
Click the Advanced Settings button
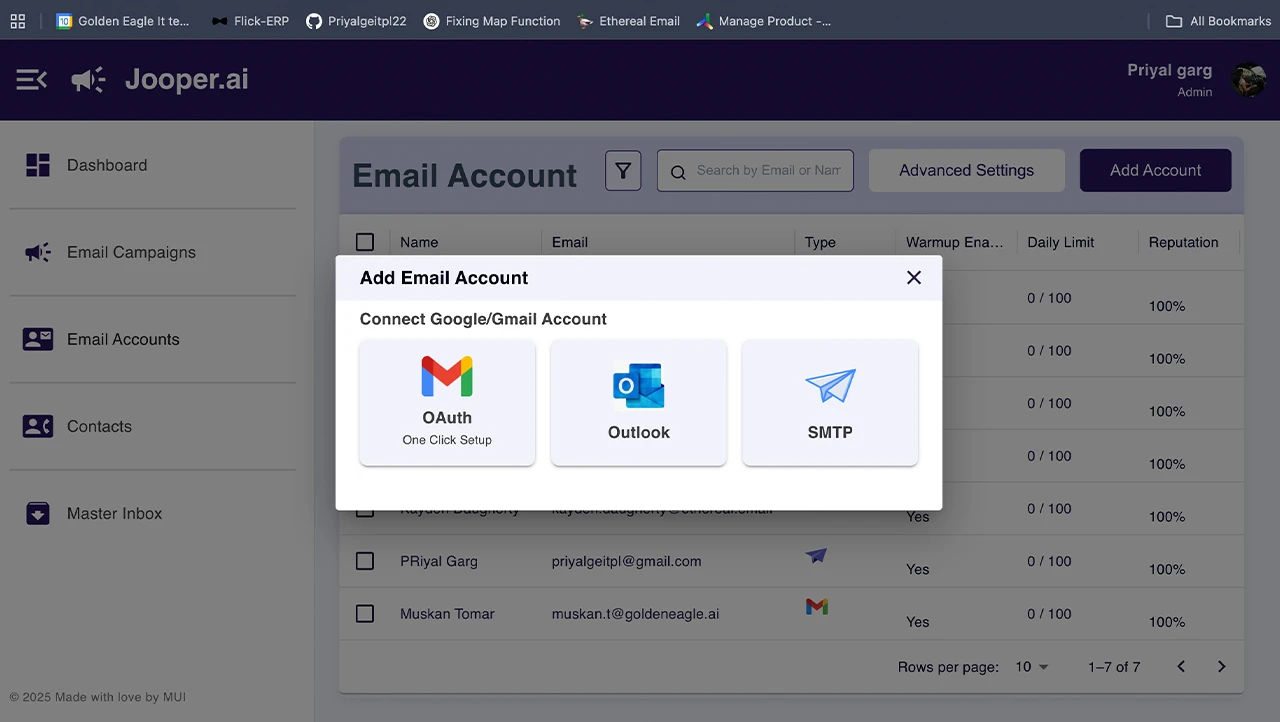966,170
